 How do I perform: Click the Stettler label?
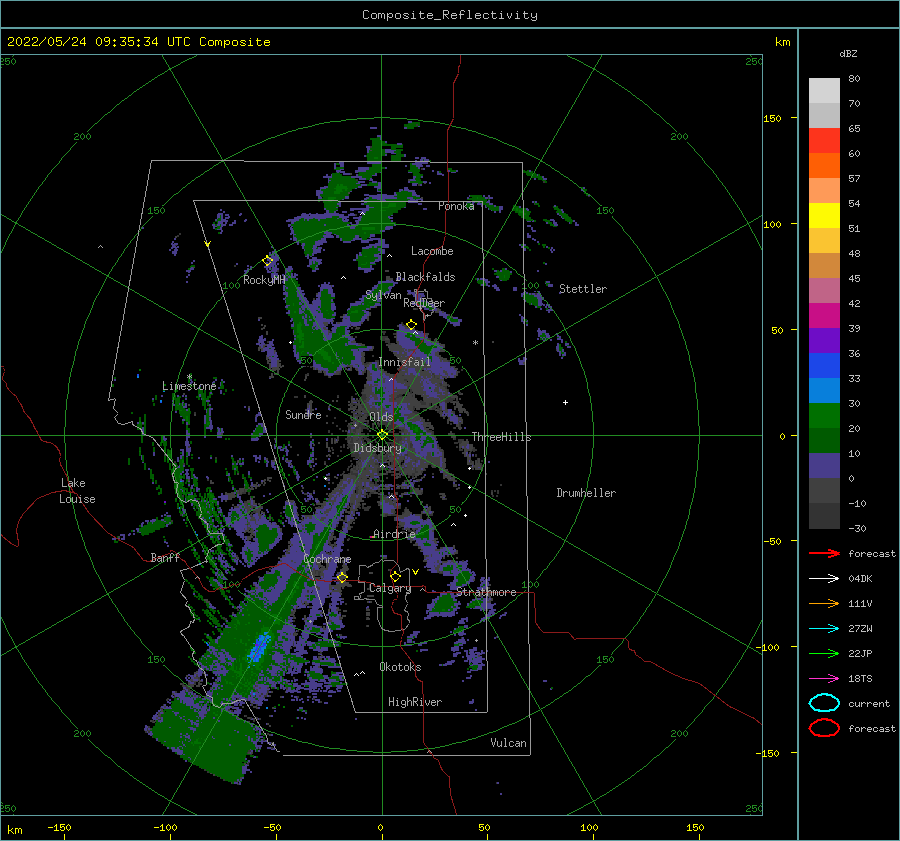[x=583, y=289]
